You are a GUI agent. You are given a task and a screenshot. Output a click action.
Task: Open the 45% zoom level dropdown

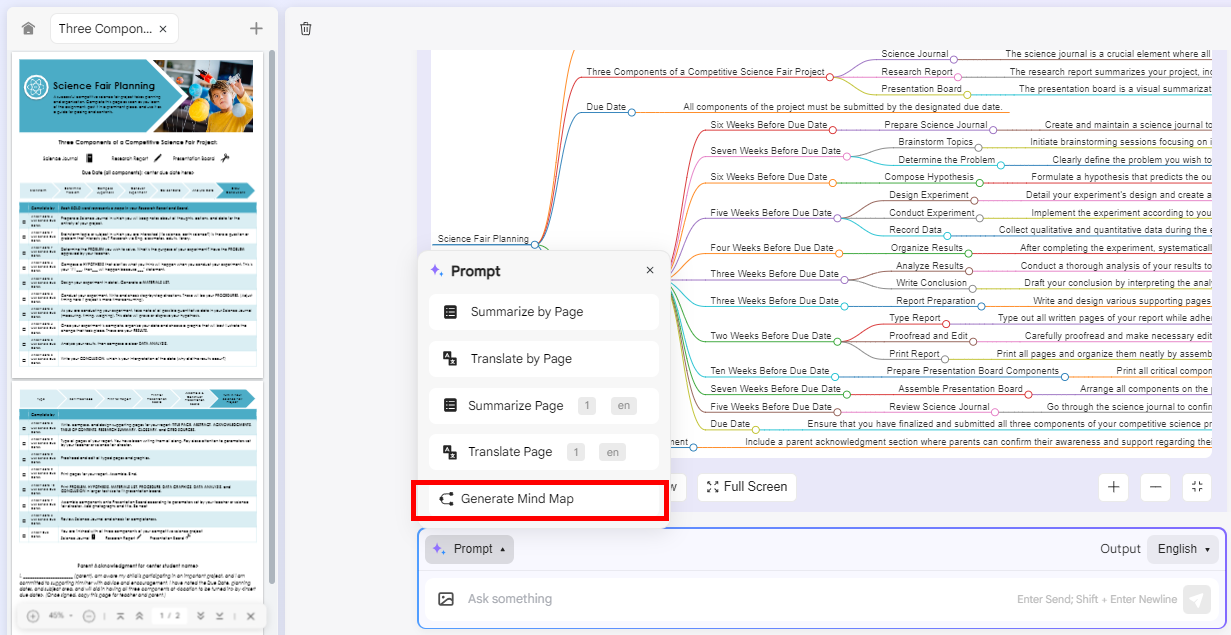pos(60,616)
